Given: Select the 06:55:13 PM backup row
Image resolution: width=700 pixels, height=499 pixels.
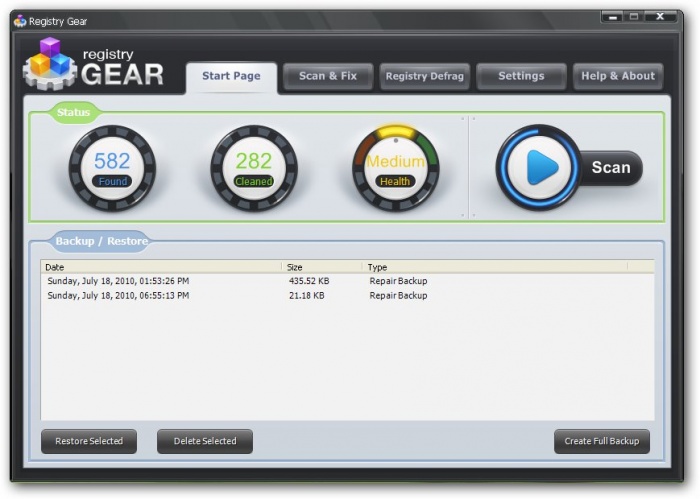Looking at the screenshot, I should 347,295.
